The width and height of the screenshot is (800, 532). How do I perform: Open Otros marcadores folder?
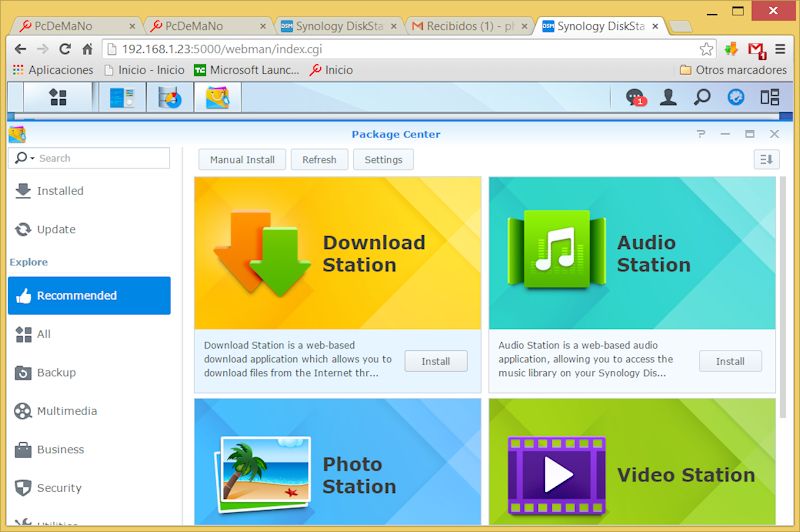pos(733,70)
